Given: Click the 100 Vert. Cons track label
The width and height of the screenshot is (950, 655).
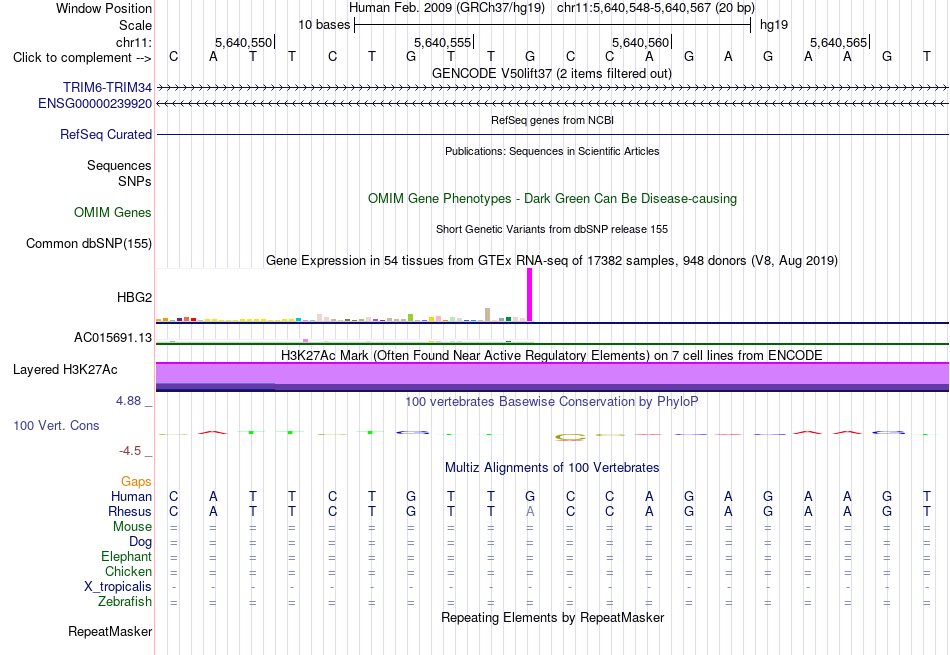Looking at the screenshot, I should (x=56, y=425).
